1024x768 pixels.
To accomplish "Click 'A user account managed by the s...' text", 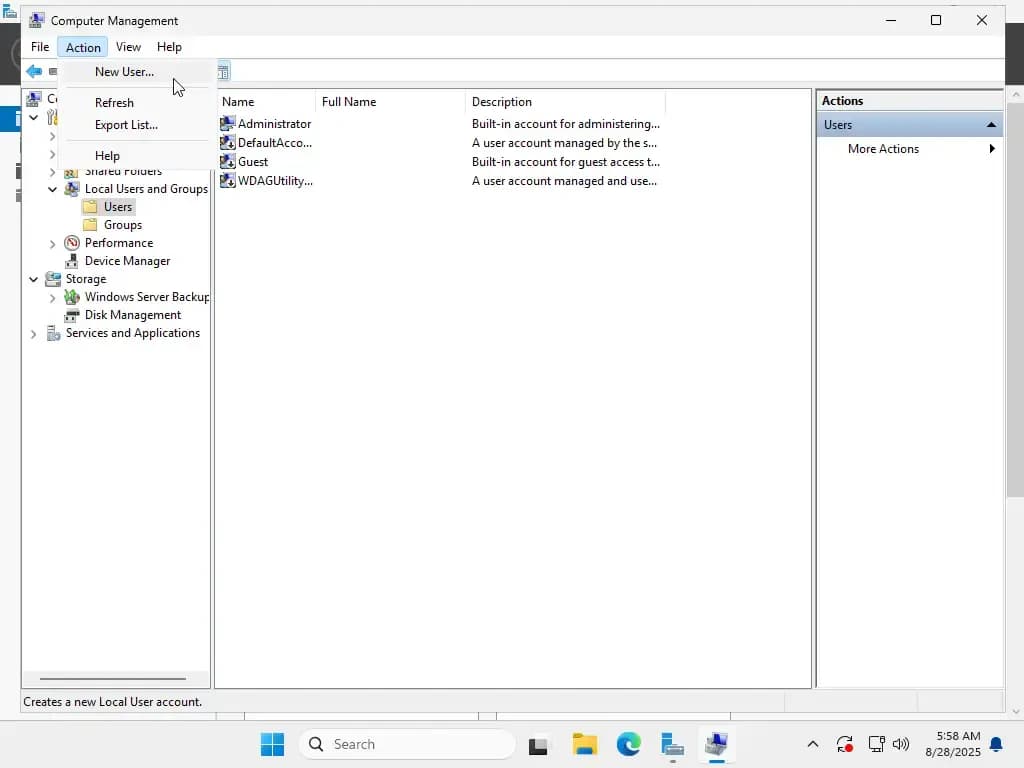I will (564, 142).
